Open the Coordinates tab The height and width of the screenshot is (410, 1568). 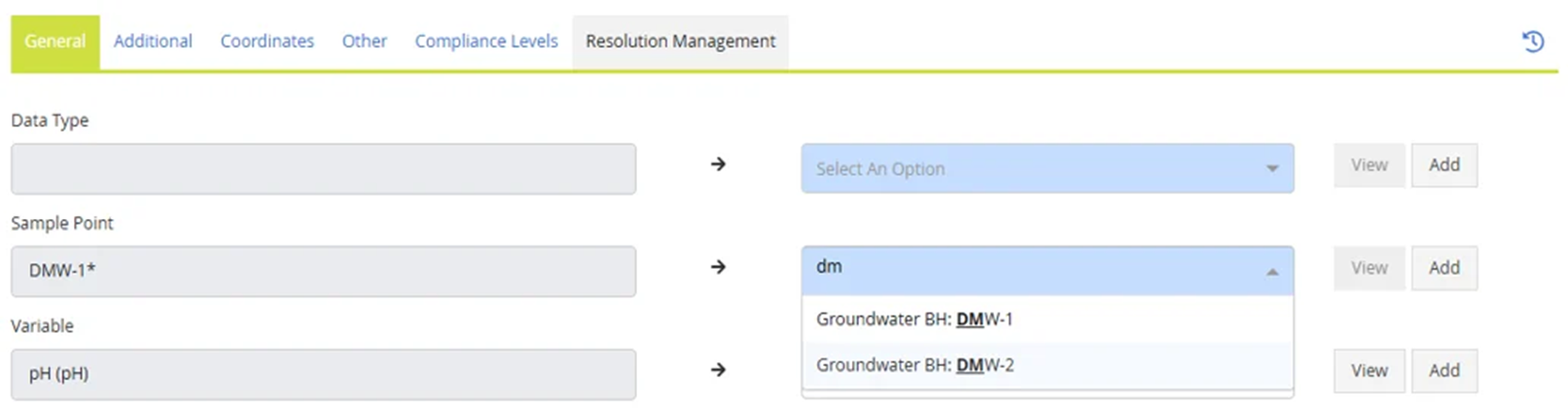click(267, 42)
